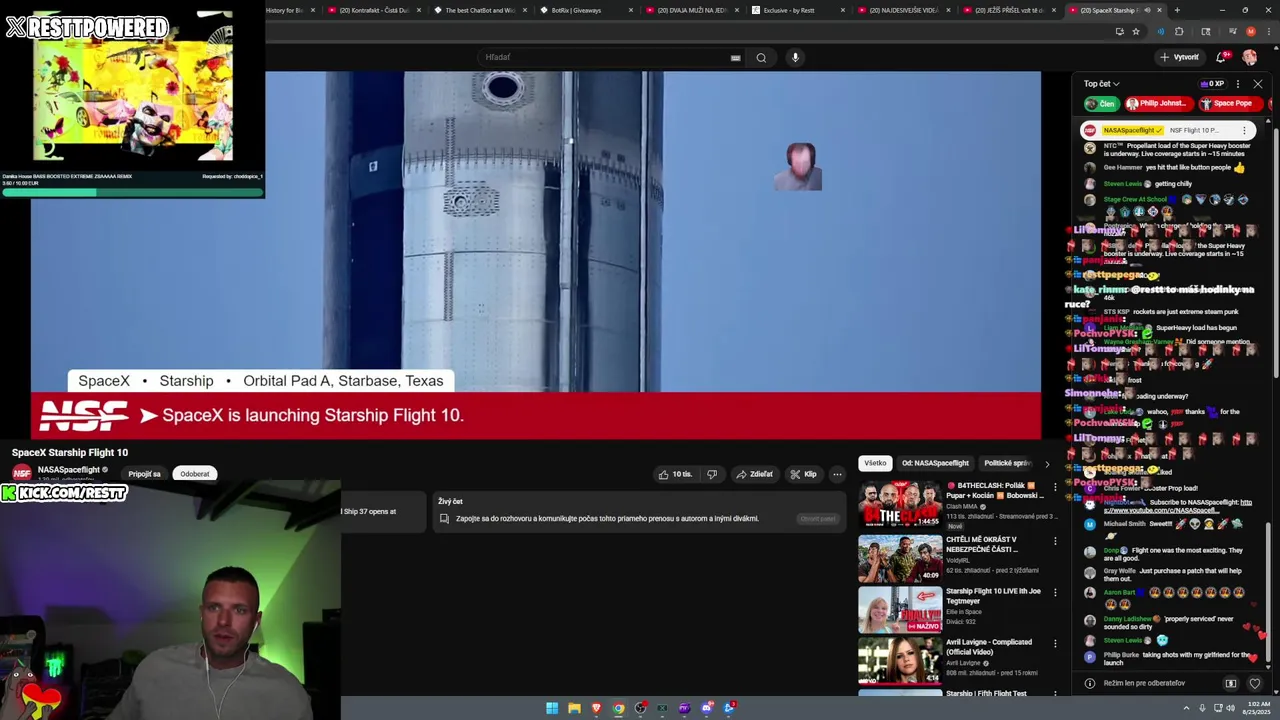Screen dimensions: 1280x720
Task: Select the Všetko filter chip
Action: coord(875,463)
